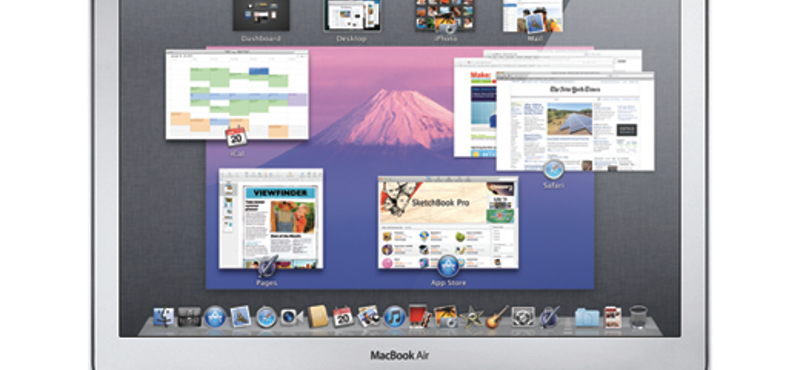800x370 pixels.
Task: Select the iCal calendar window
Action: (x=237, y=94)
